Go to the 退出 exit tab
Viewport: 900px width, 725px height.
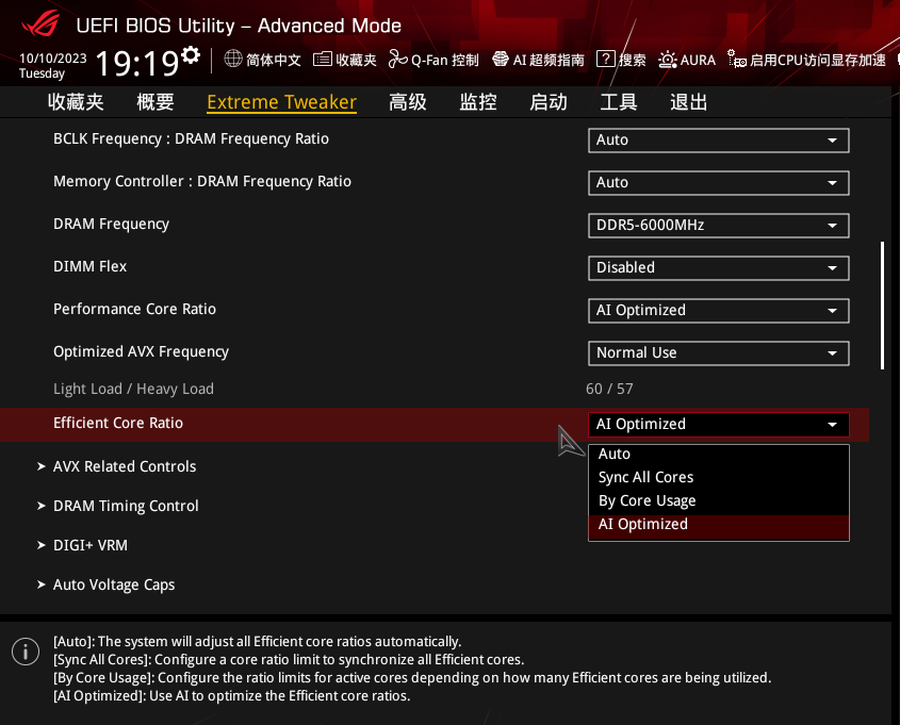click(x=688, y=102)
